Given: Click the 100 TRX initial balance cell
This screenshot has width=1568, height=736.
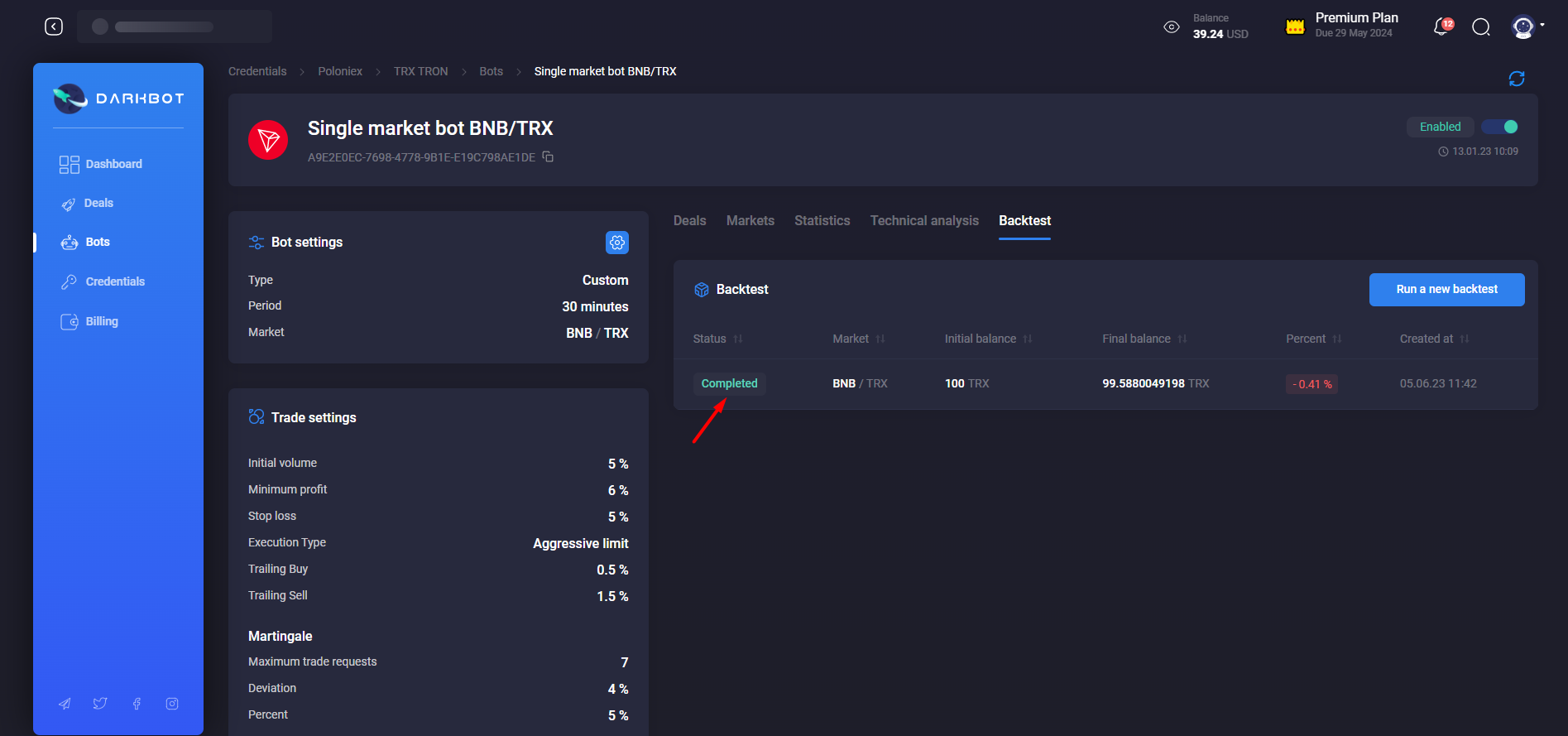Looking at the screenshot, I should point(967,383).
